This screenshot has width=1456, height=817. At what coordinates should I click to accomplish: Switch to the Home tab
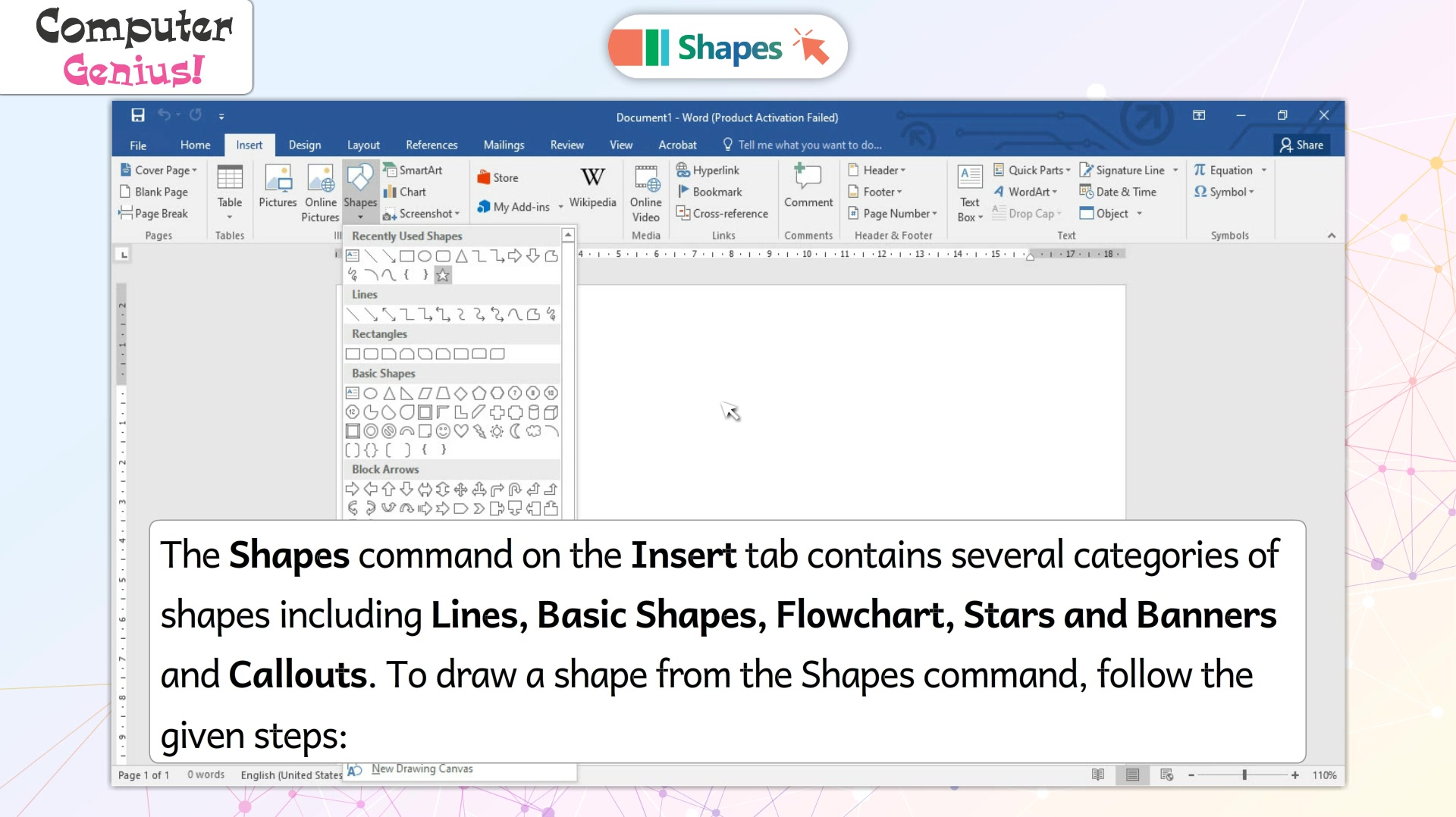pyautogui.click(x=195, y=145)
